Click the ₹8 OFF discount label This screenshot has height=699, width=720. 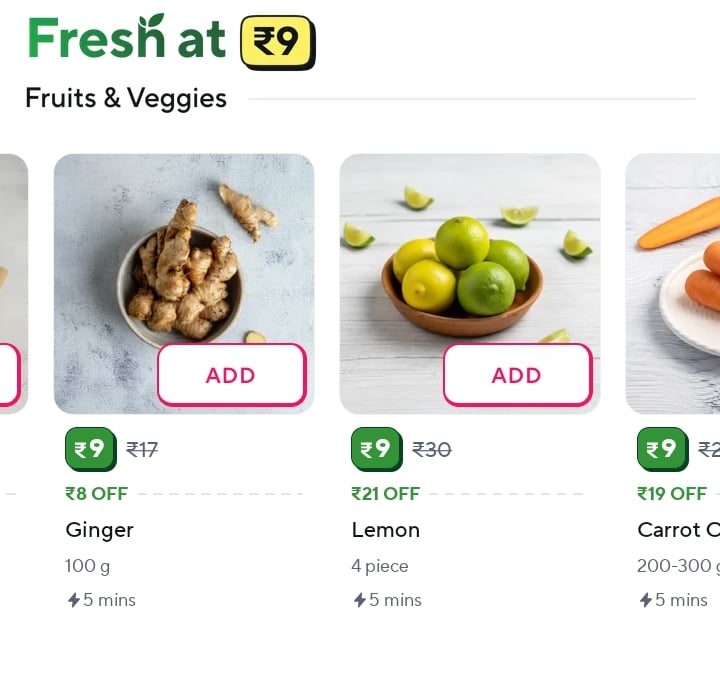click(97, 493)
